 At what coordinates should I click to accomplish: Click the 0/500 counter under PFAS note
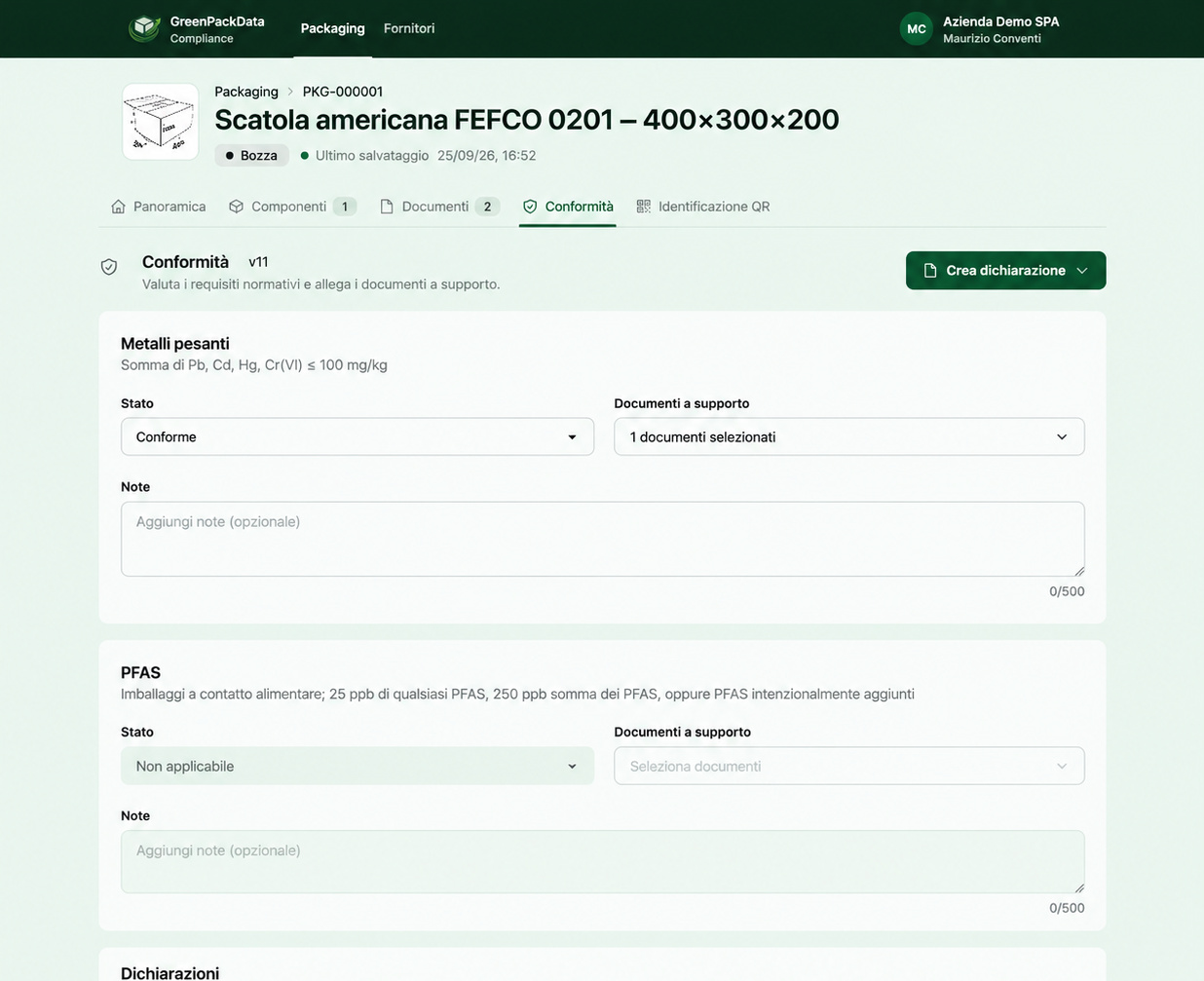point(1067,908)
